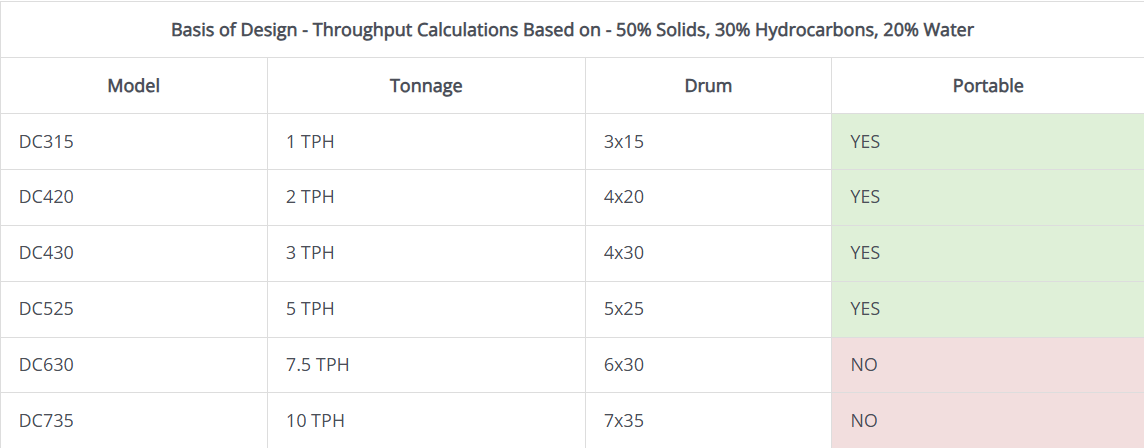Select the DC525 model cell
1144x448 pixels.
pos(46,309)
